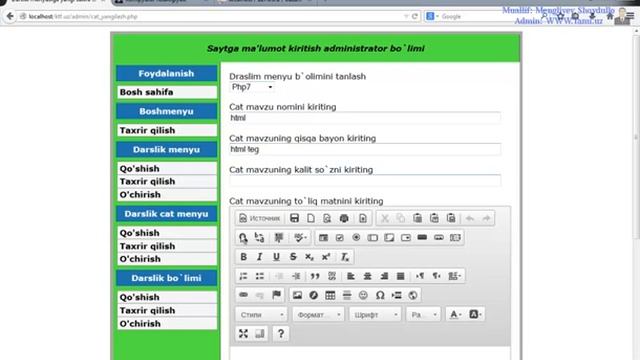Insert a textarea form icon
640x360 pixels.
point(389,238)
